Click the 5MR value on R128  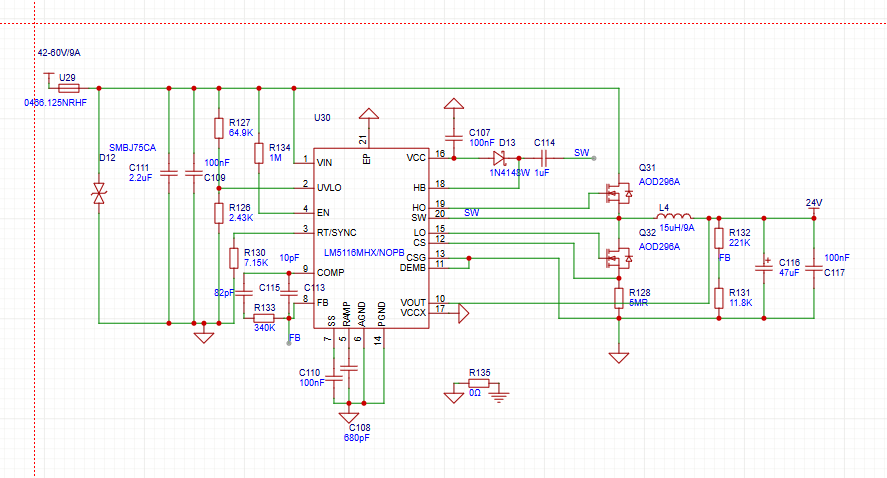[x=638, y=303]
